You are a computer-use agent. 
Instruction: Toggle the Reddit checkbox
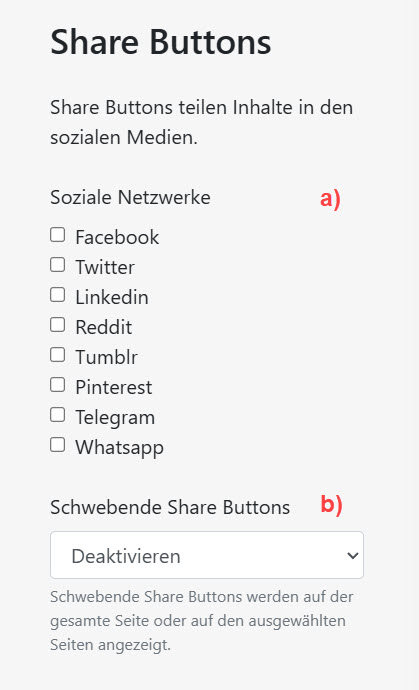(58, 325)
